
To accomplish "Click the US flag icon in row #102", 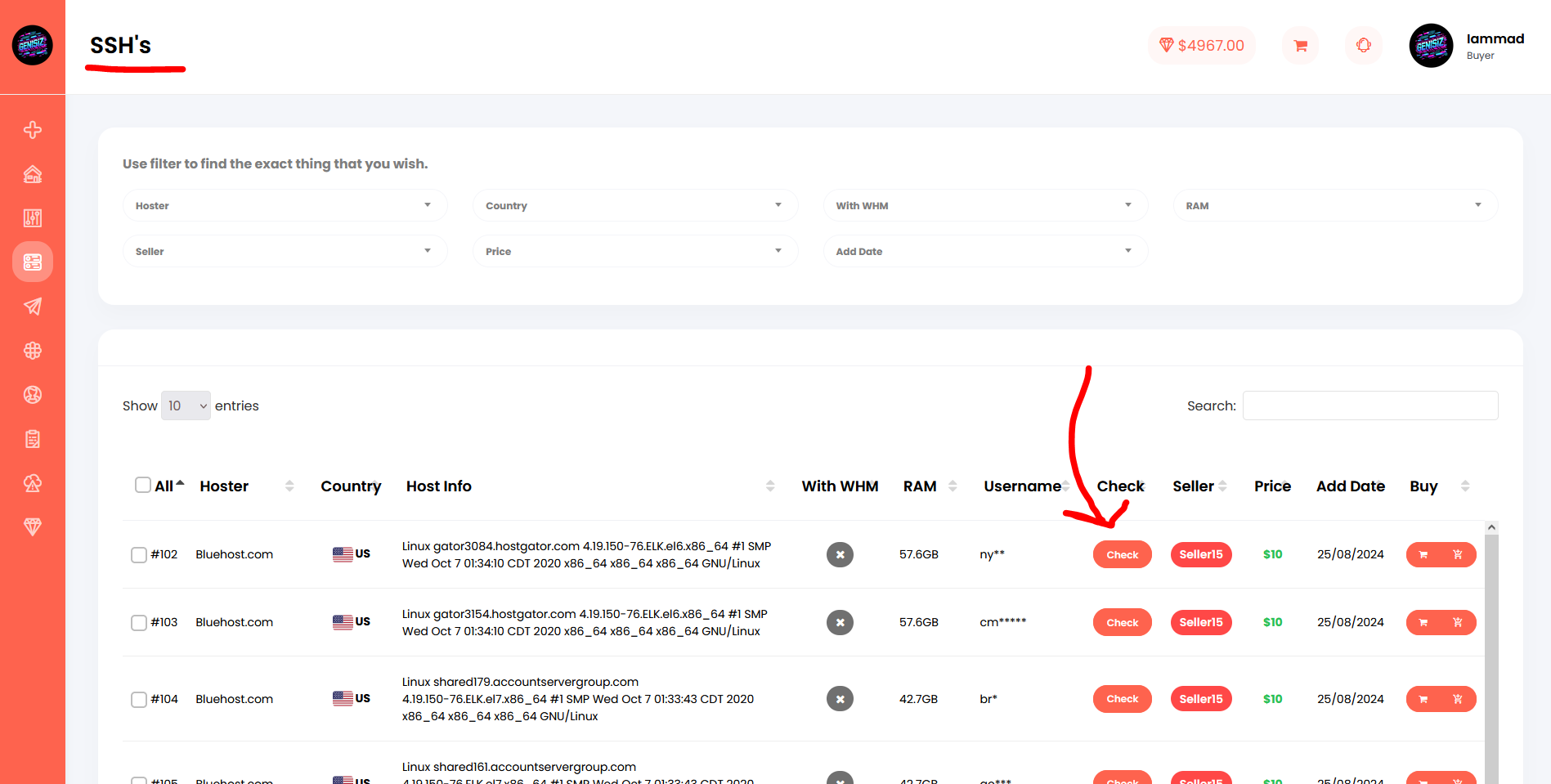I will [343, 554].
